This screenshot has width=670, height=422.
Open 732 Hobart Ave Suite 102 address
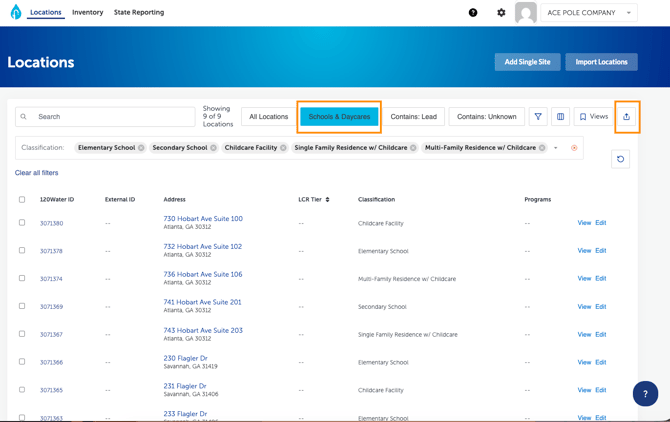[x=203, y=246]
